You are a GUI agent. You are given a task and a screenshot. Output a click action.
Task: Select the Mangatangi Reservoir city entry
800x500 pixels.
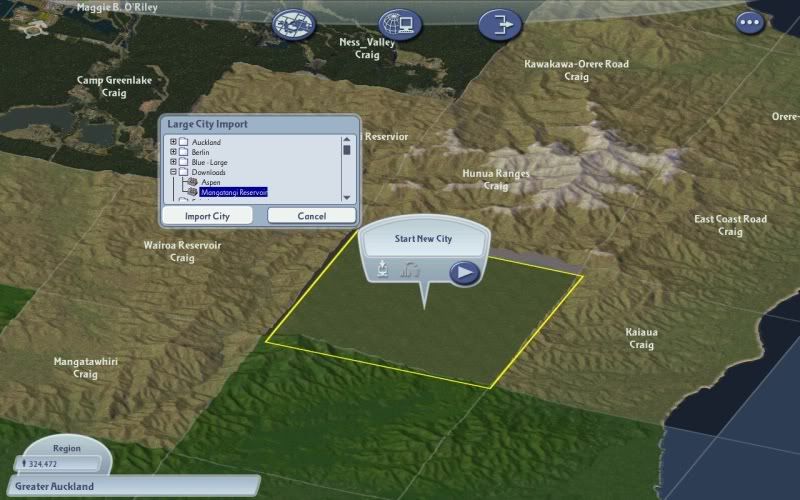(x=234, y=192)
